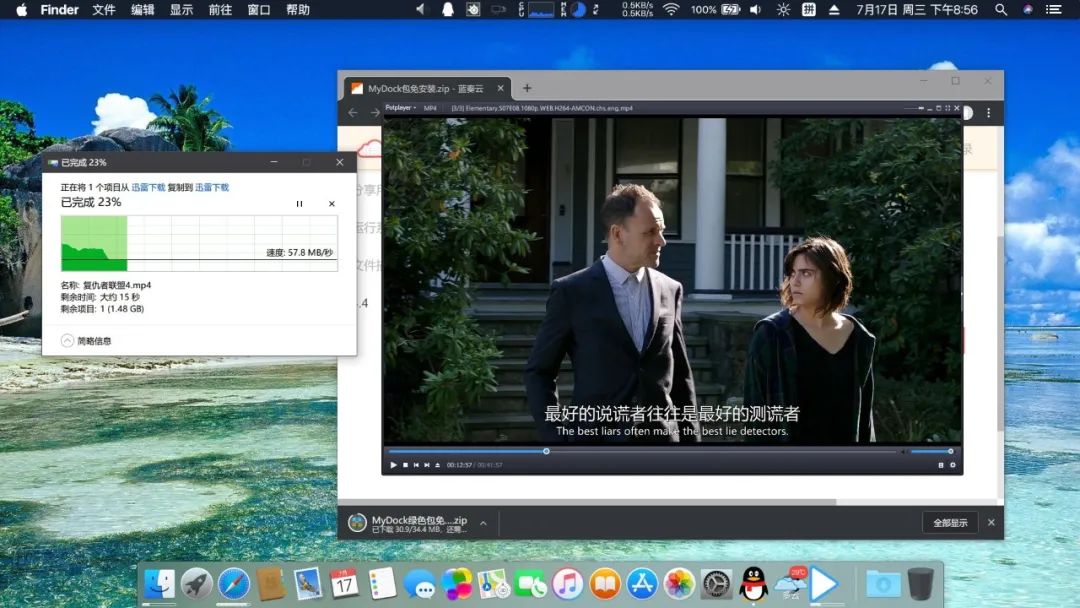Go forward in the browser
The image size is (1080, 608).
[x=375, y=112]
